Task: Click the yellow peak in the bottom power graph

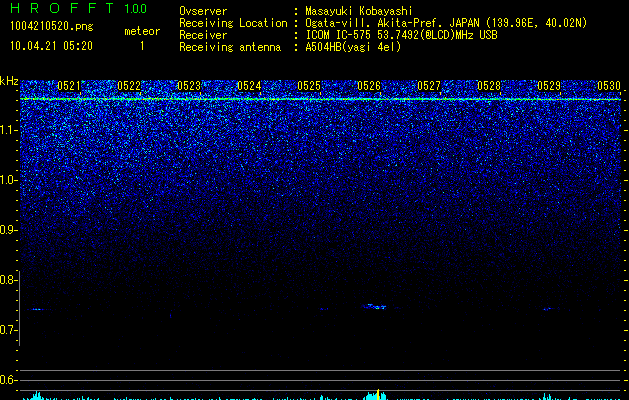Action: point(378,394)
